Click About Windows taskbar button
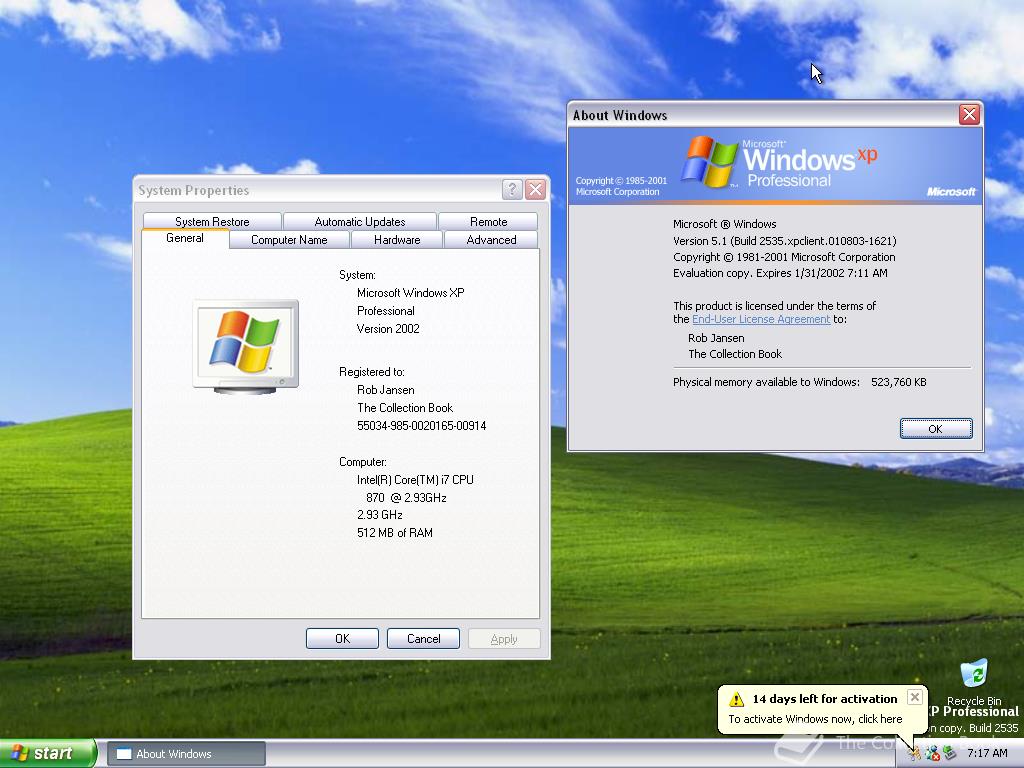 click(x=186, y=754)
